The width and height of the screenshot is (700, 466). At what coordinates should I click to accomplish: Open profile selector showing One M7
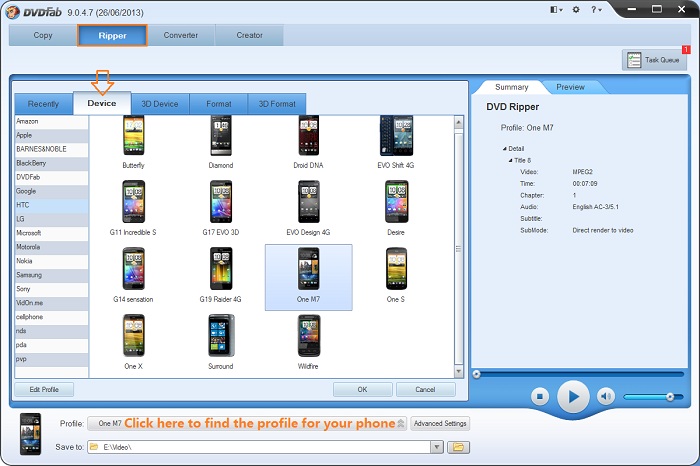[x=247, y=423]
